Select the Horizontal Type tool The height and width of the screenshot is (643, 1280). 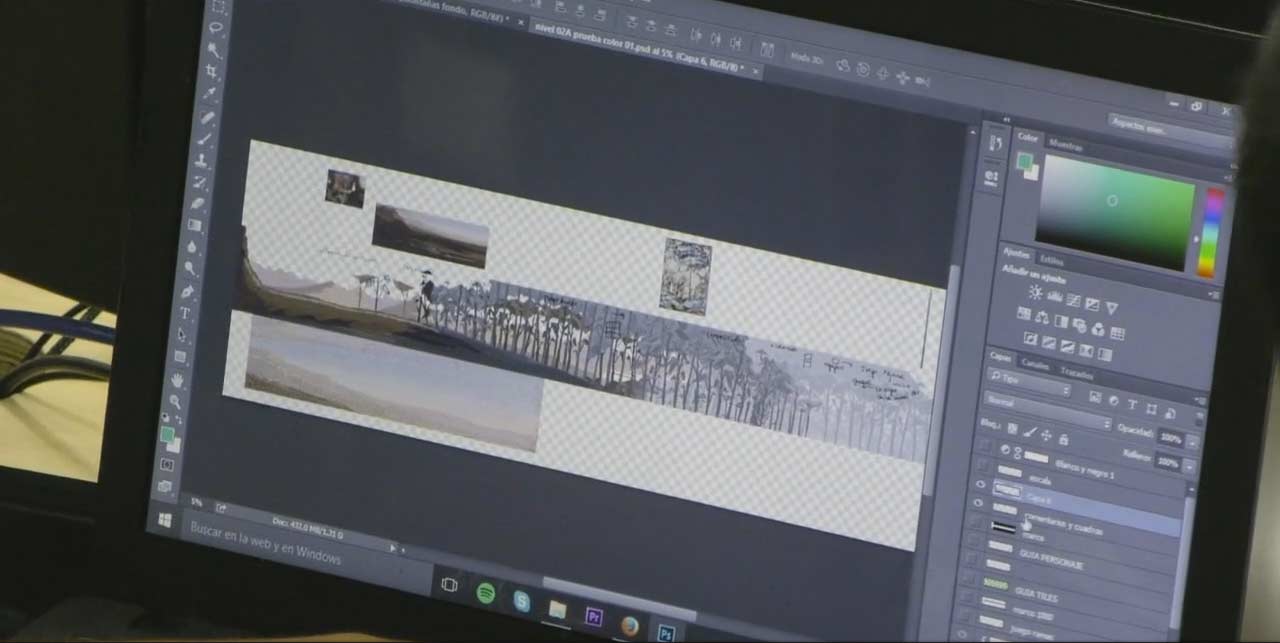tap(185, 313)
